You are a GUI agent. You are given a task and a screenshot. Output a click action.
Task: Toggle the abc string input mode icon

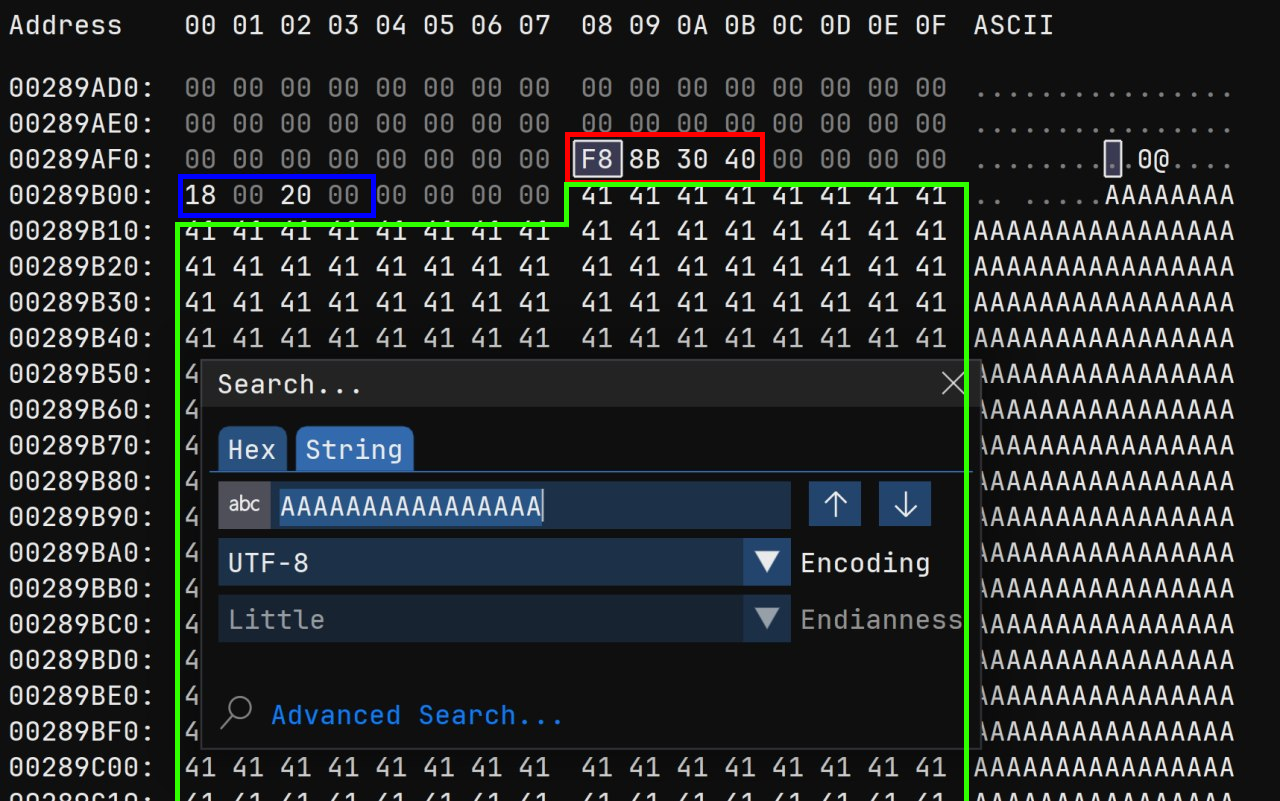tap(244, 504)
